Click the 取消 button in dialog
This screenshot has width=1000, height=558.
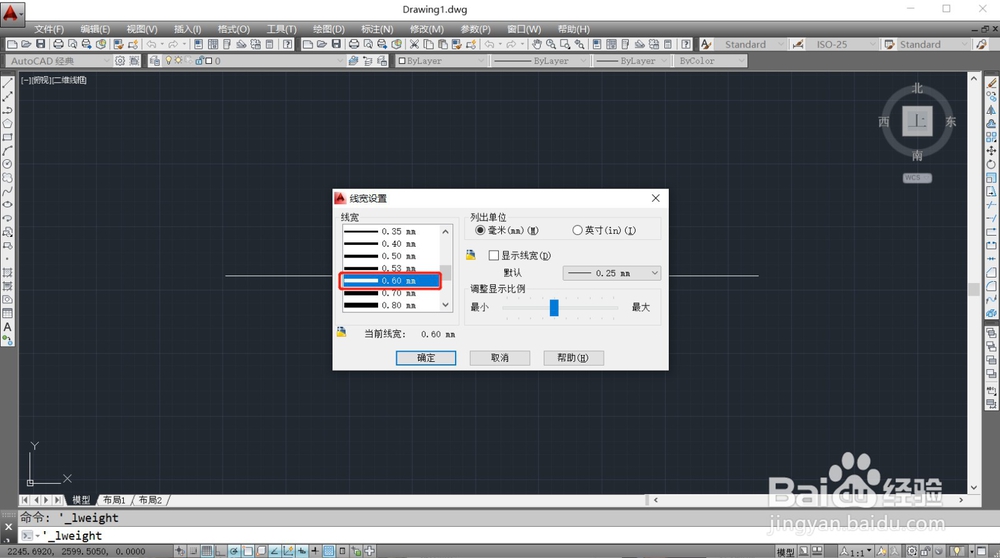pos(500,358)
